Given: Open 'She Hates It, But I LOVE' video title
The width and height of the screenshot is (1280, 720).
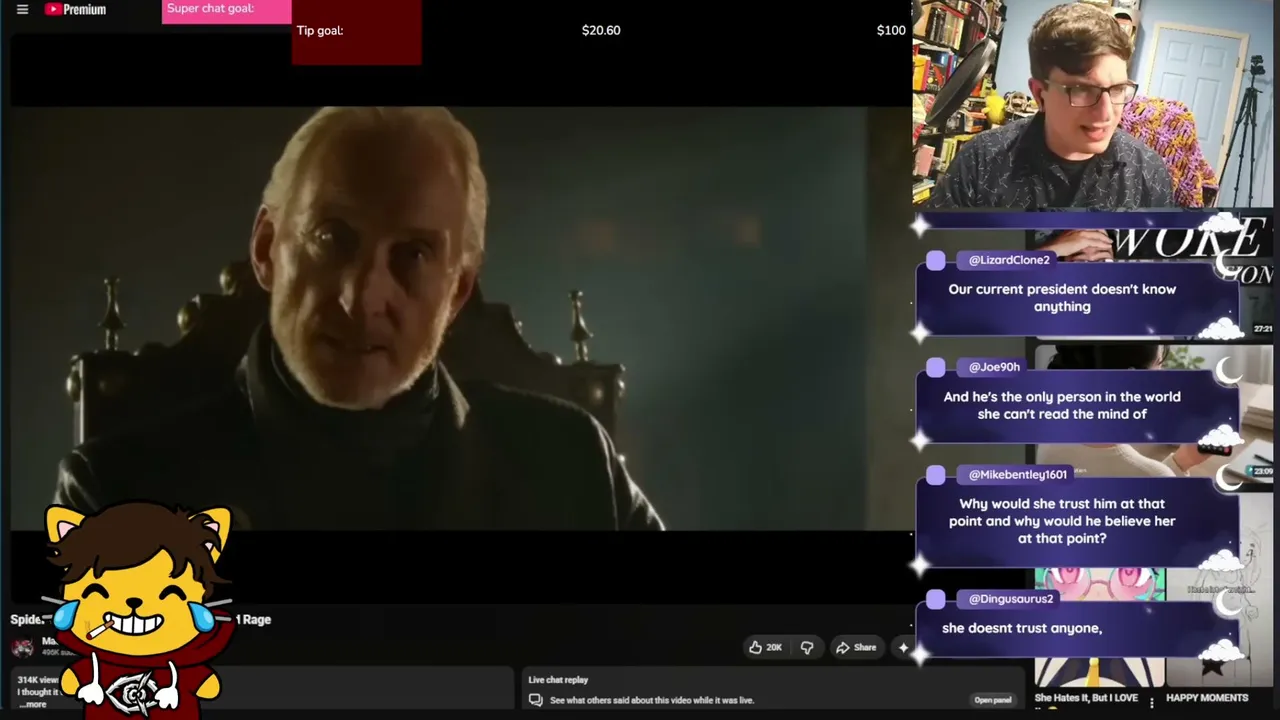Looking at the screenshot, I should tap(1086, 698).
